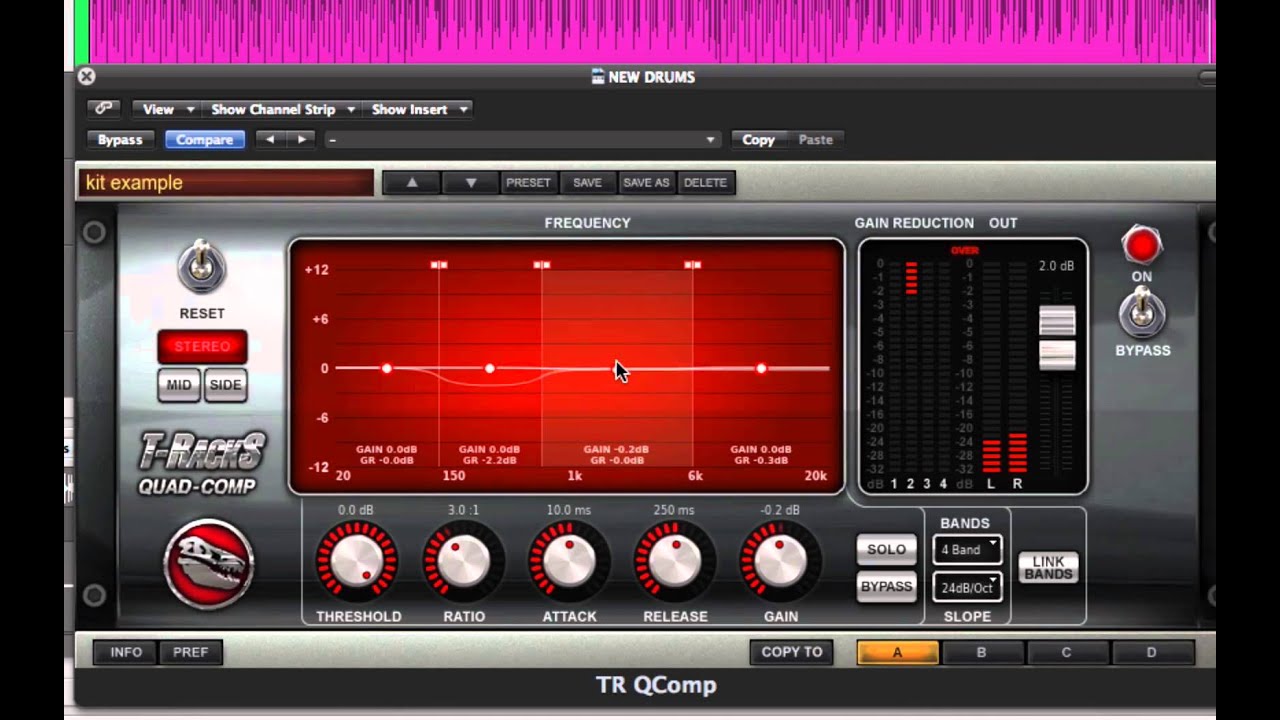Select previous preset with up arrow
The image size is (1280, 720).
411,183
